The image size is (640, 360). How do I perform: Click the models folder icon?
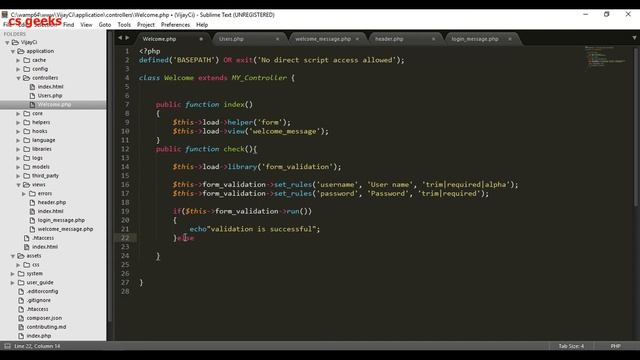point(27,167)
